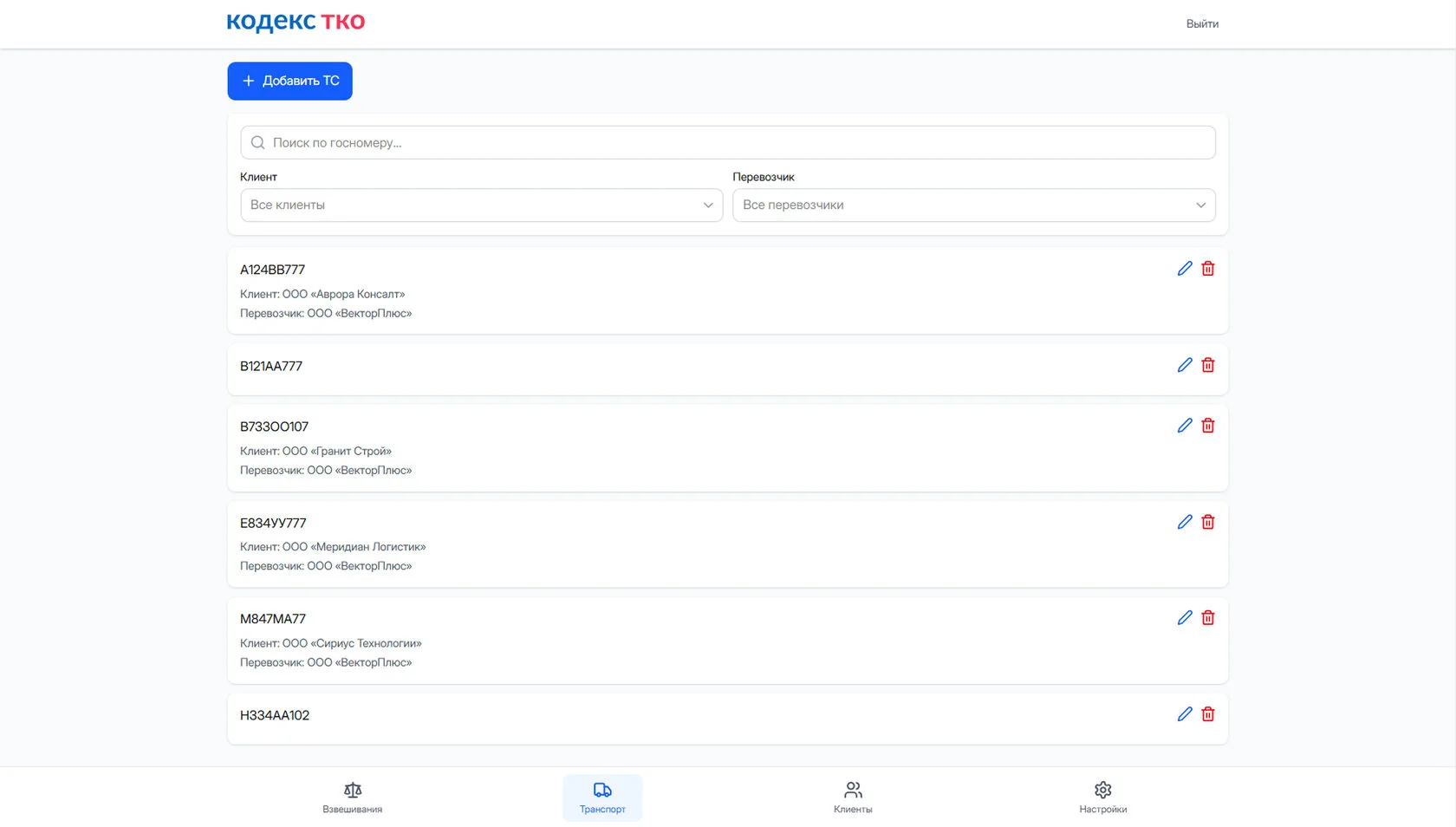Delete vehicle B121AA777 with trash icon
Image resolution: width=1456 pixels, height=827 pixels.
click(1208, 365)
